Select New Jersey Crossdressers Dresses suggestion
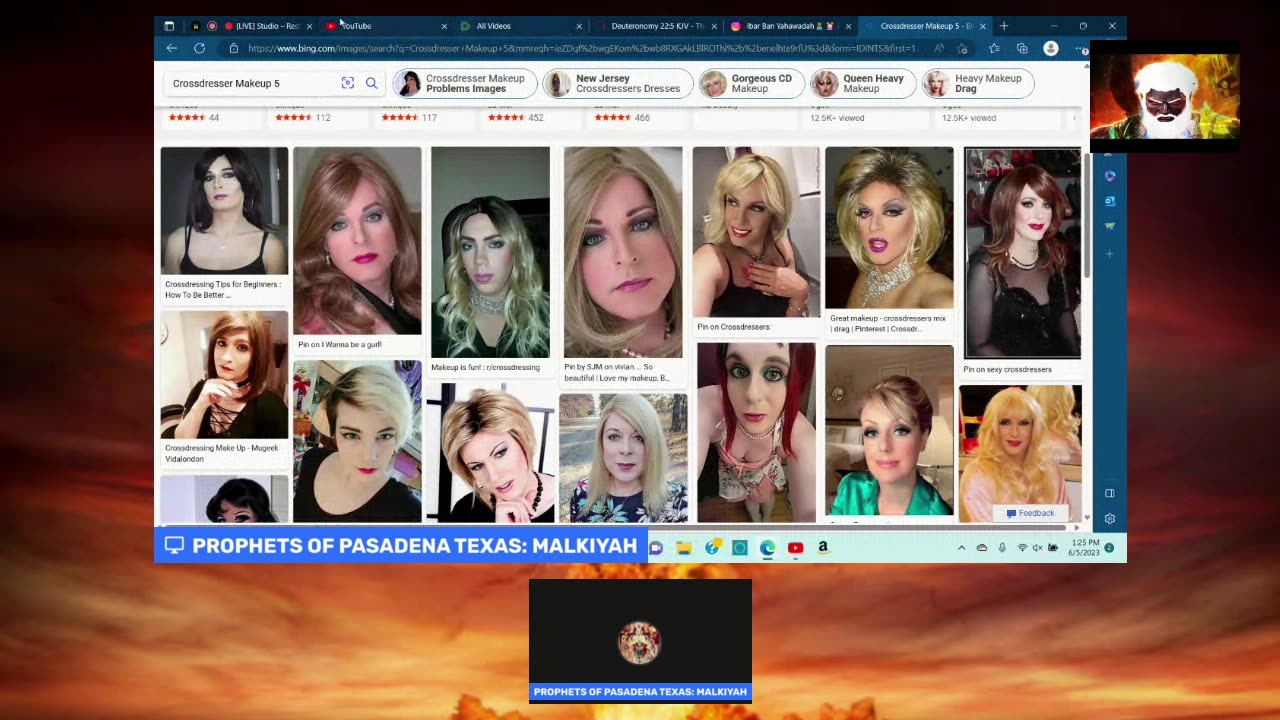Image resolution: width=1280 pixels, height=720 pixels. click(x=617, y=83)
